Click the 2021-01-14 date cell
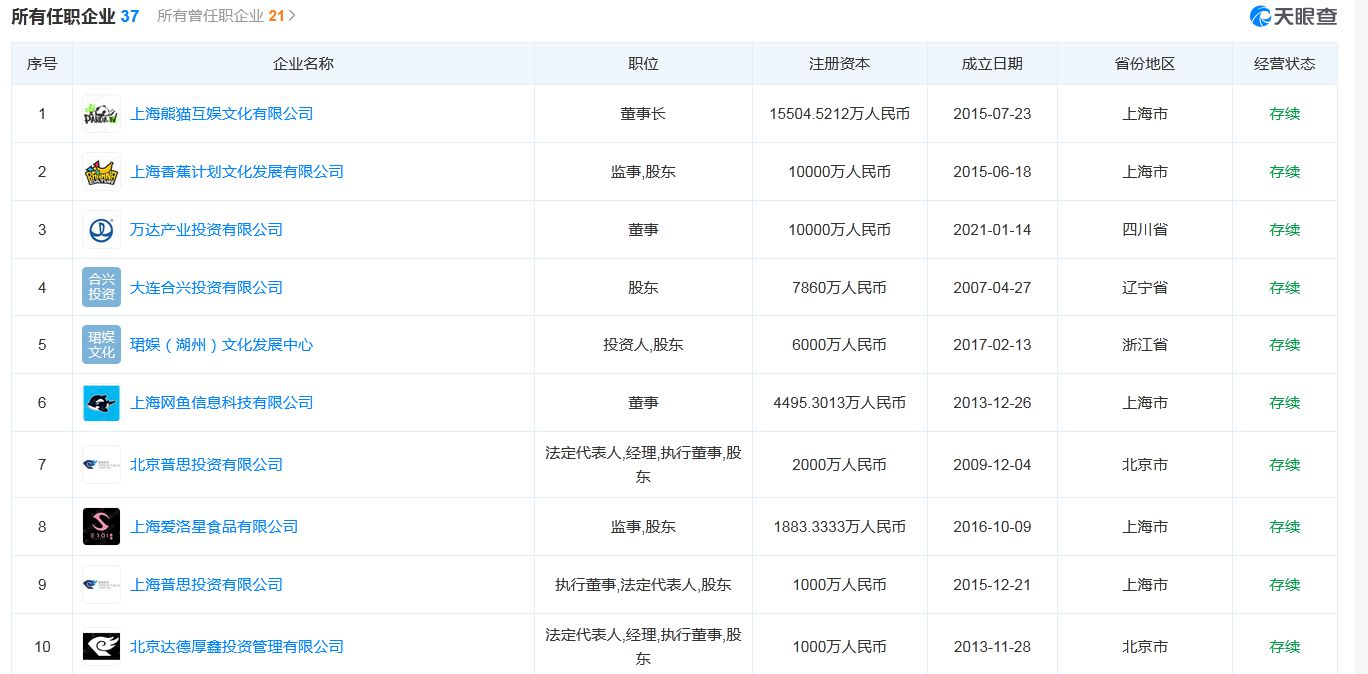 (x=992, y=230)
